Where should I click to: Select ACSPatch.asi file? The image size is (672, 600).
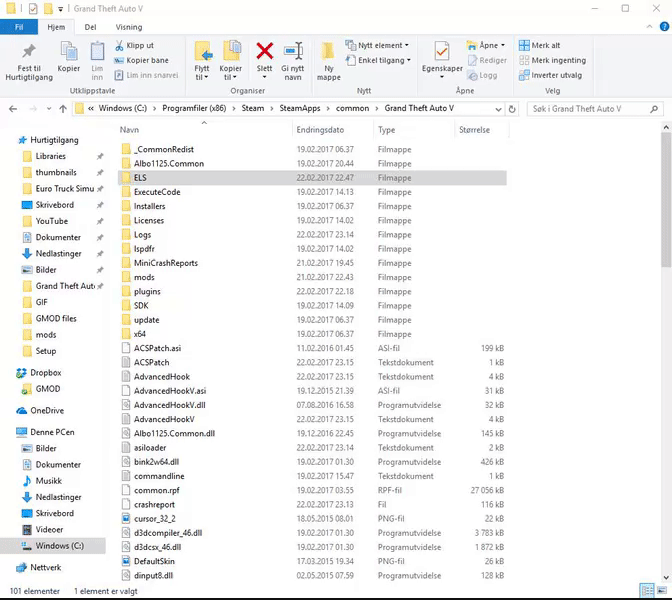click(312, 348)
